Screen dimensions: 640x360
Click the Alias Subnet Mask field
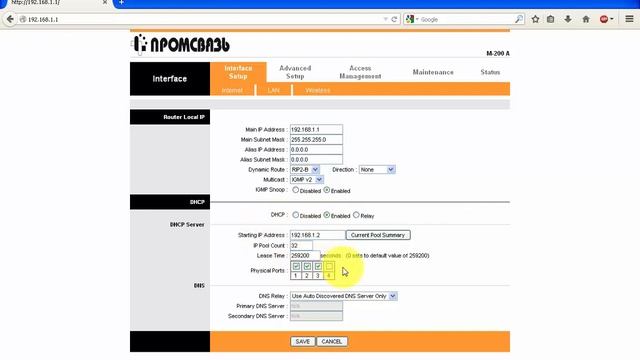pyautogui.click(x=316, y=160)
